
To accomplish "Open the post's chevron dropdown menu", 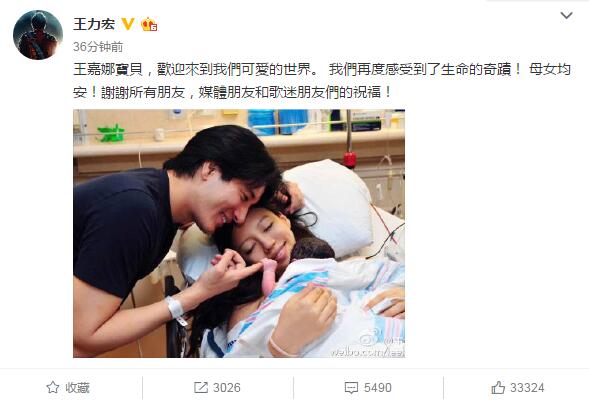I will [x=566, y=15].
